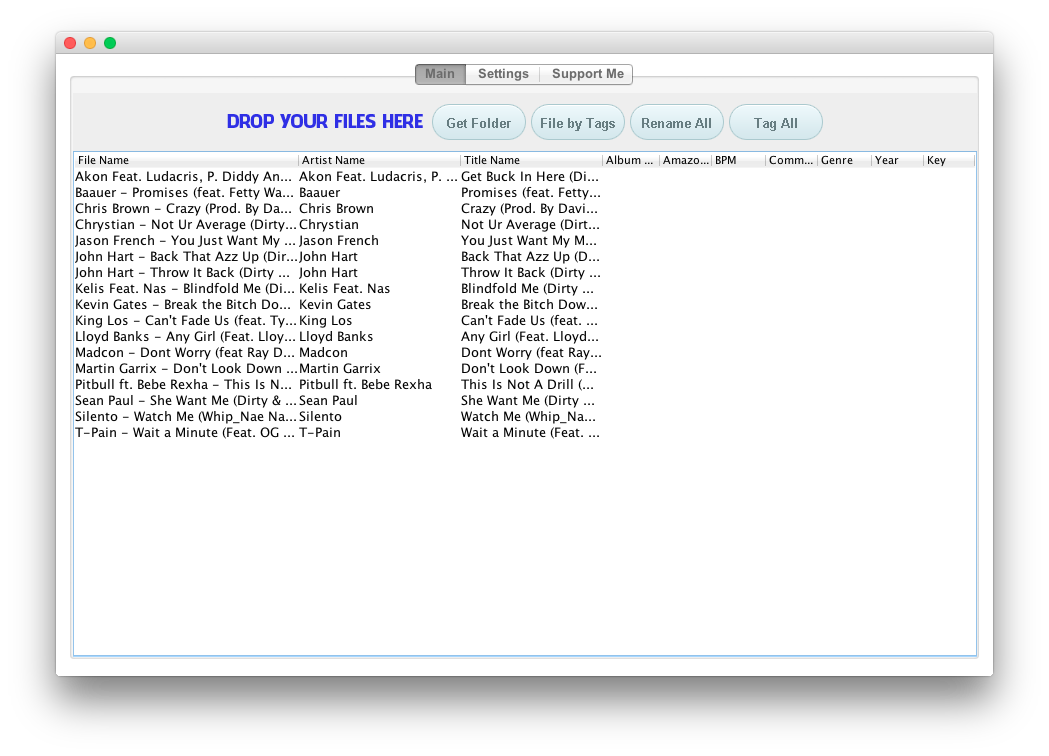Select file Kelis Feat. Nas – Blindfold Me
Screen dimensions: 1049x756
(x=186, y=288)
